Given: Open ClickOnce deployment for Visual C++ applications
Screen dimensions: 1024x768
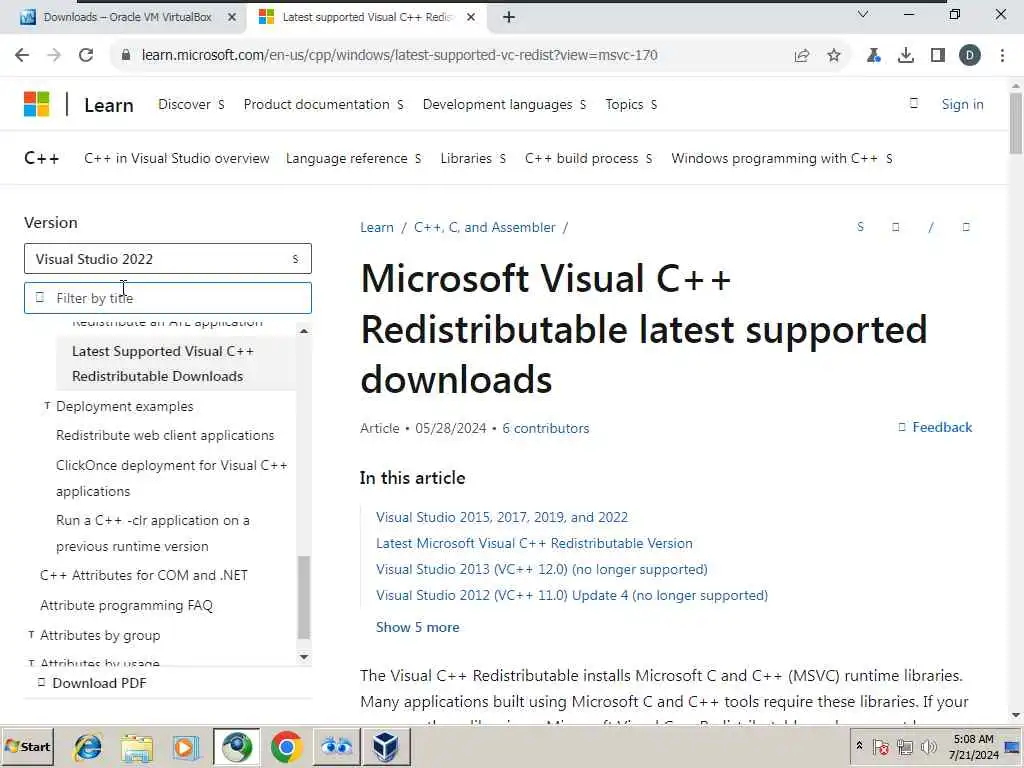Looking at the screenshot, I should (x=172, y=478).
